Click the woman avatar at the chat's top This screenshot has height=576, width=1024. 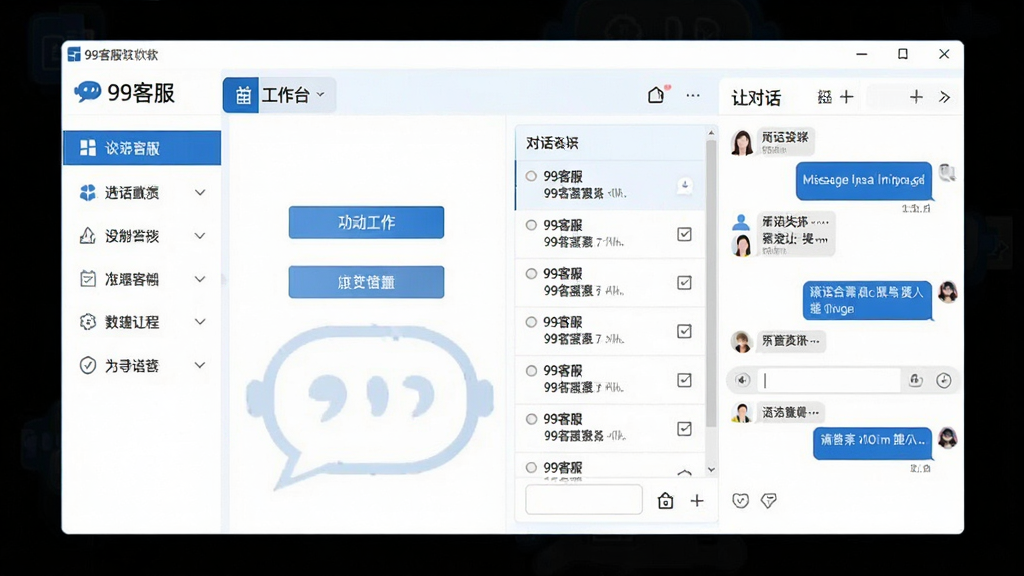point(742,142)
